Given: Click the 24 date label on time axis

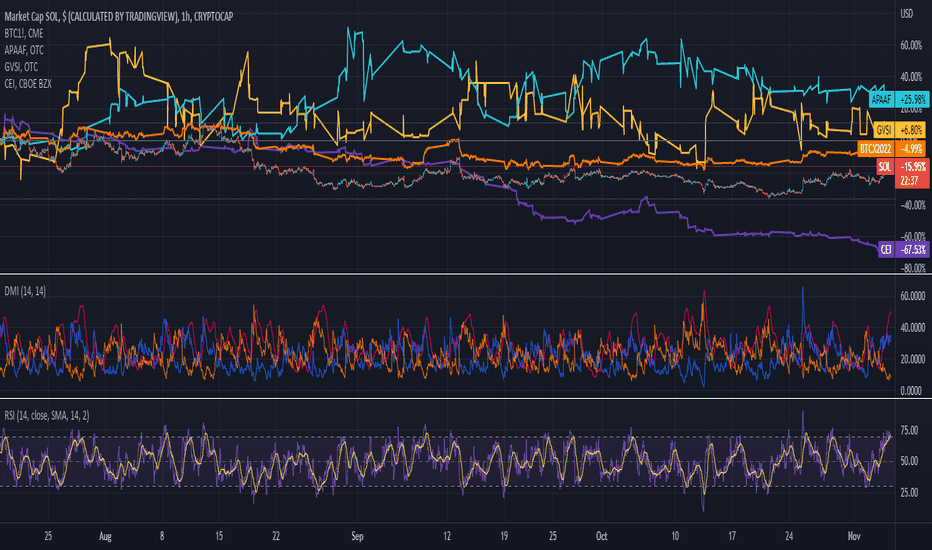Looking at the screenshot, I should tap(789, 536).
